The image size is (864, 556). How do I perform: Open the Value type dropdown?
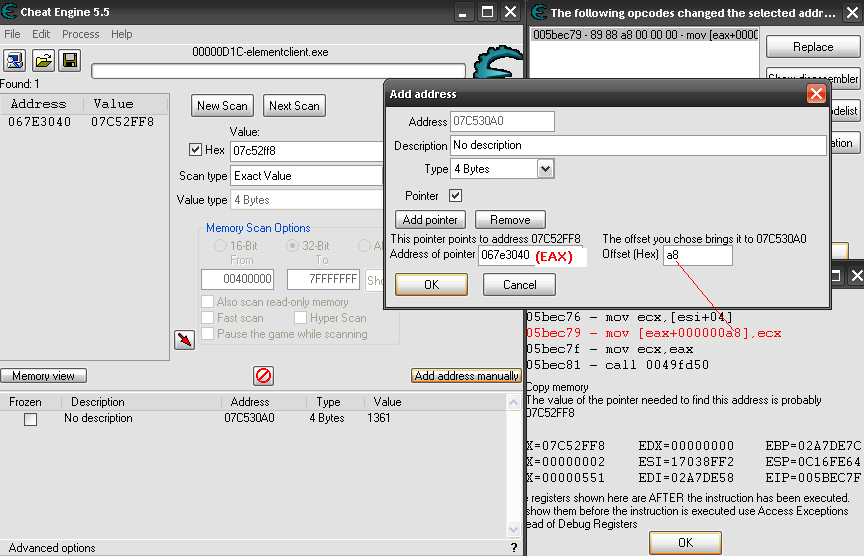tap(306, 200)
